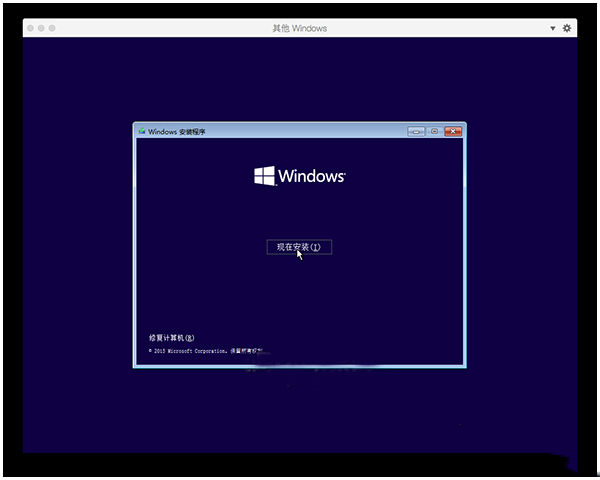Click the macOS close button of 其他 Windows window
Image resolution: width=600 pixels, height=480 pixels.
(x=31, y=28)
